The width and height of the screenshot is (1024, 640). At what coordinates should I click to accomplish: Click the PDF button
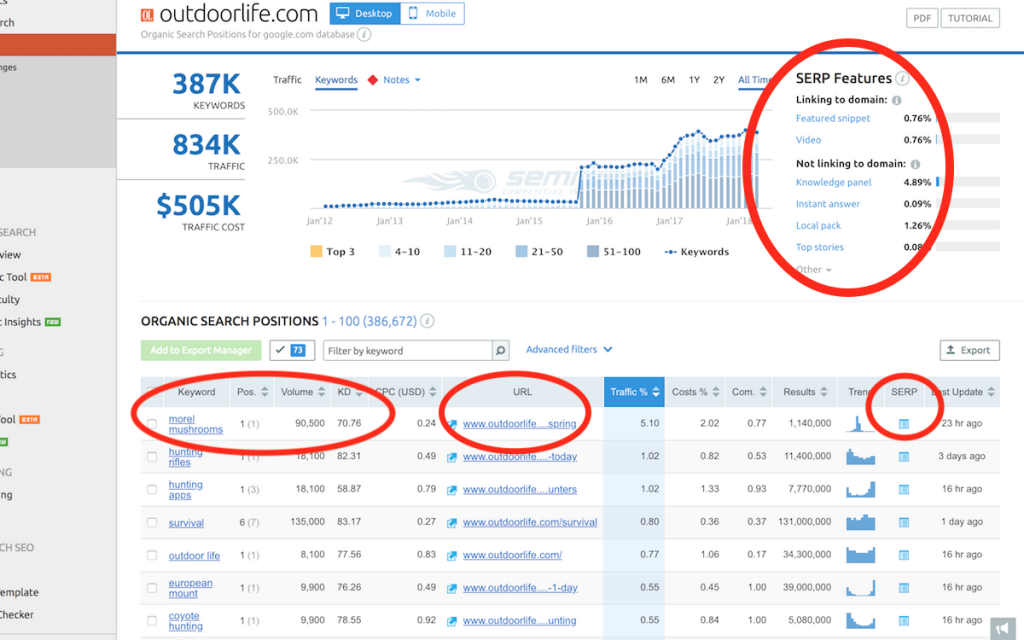(x=922, y=18)
